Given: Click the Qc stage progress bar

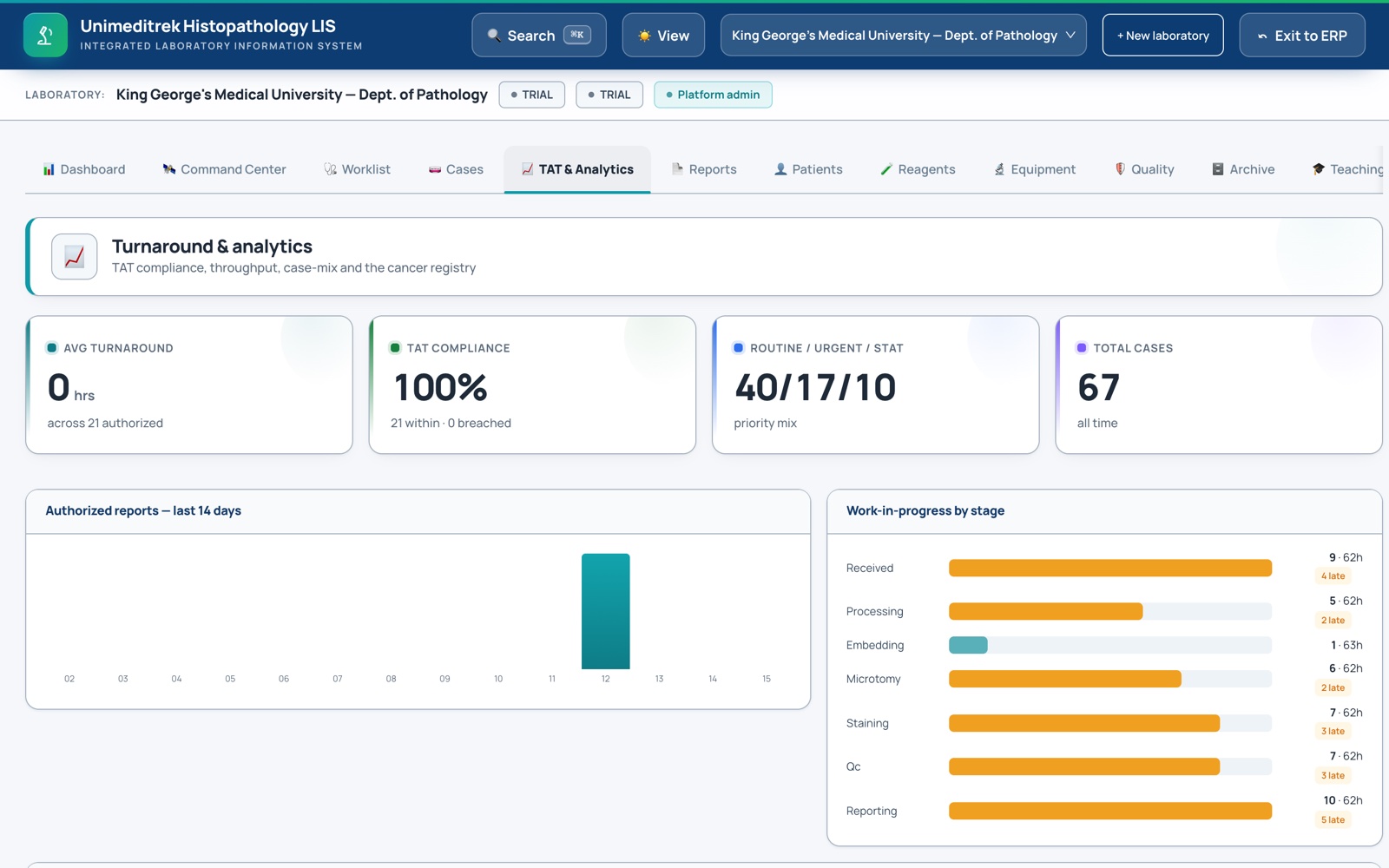Looking at the screenshot, I should point(1110,766).
